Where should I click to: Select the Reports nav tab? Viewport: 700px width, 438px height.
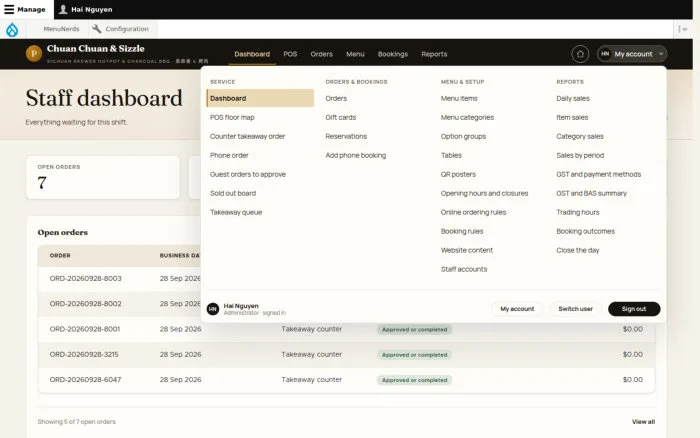[434, 54]
